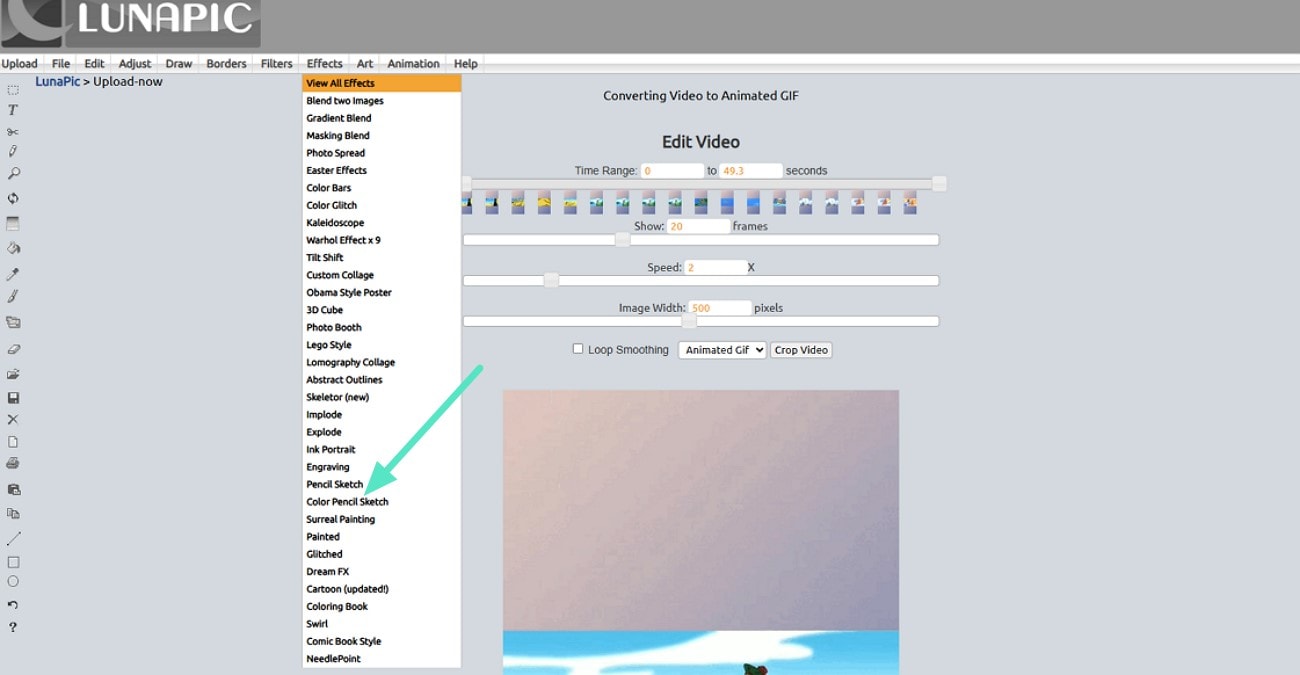Click the undo arrow icon
The image size is (1300, 675).
click(x=13, y=605)
